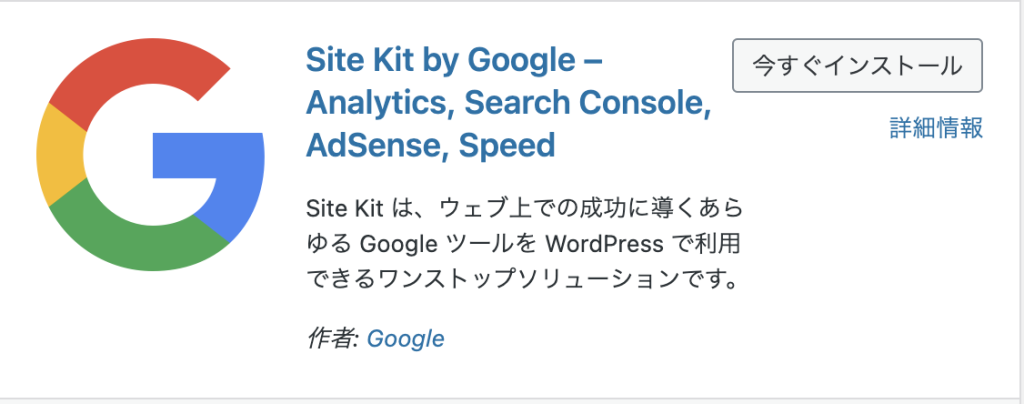
Task: Click the ワンストップソリューション description line
Action: tap(523, 280)
